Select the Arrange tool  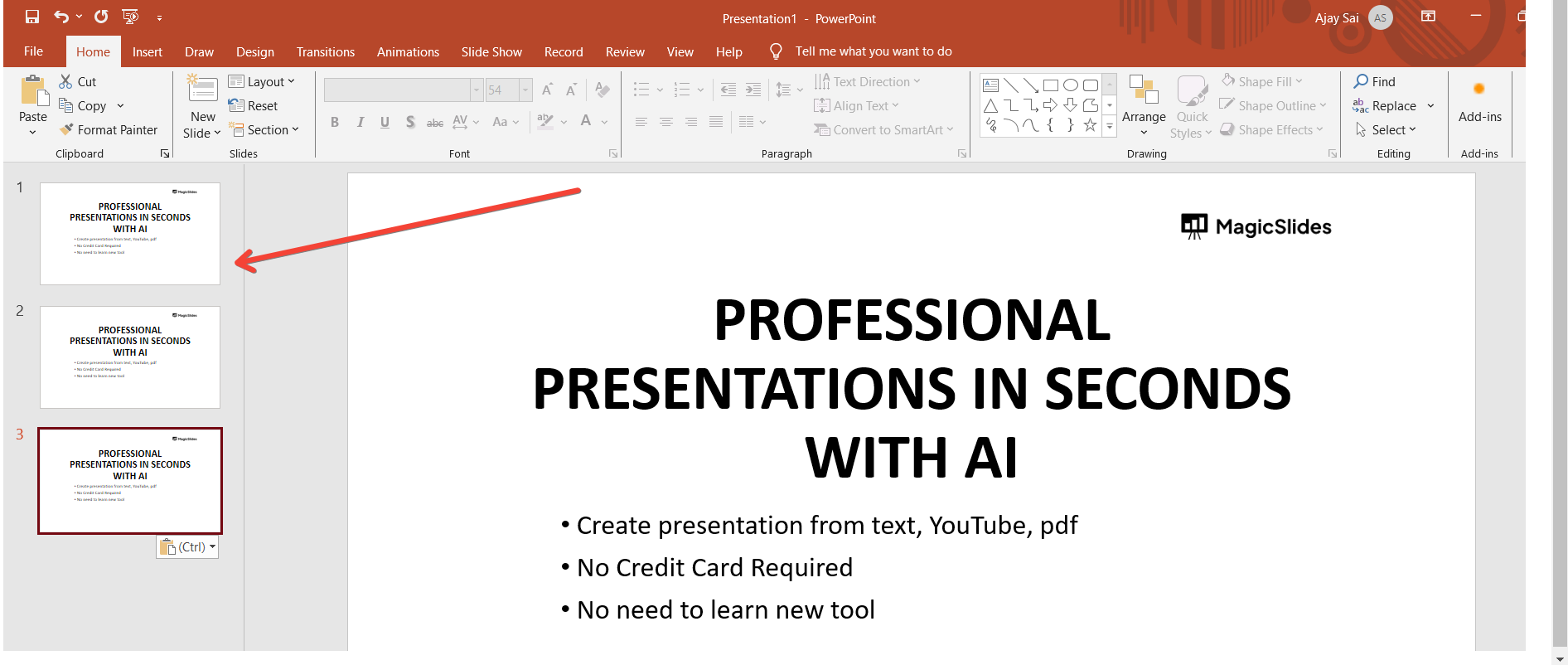click(x=1144, y=105)
